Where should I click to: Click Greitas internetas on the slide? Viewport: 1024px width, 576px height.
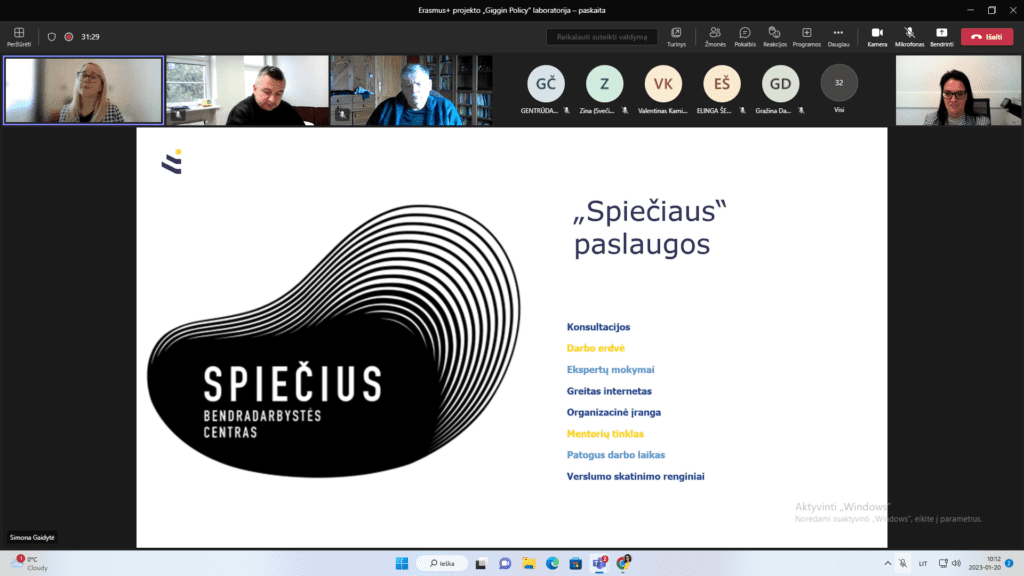coord(609,391)
